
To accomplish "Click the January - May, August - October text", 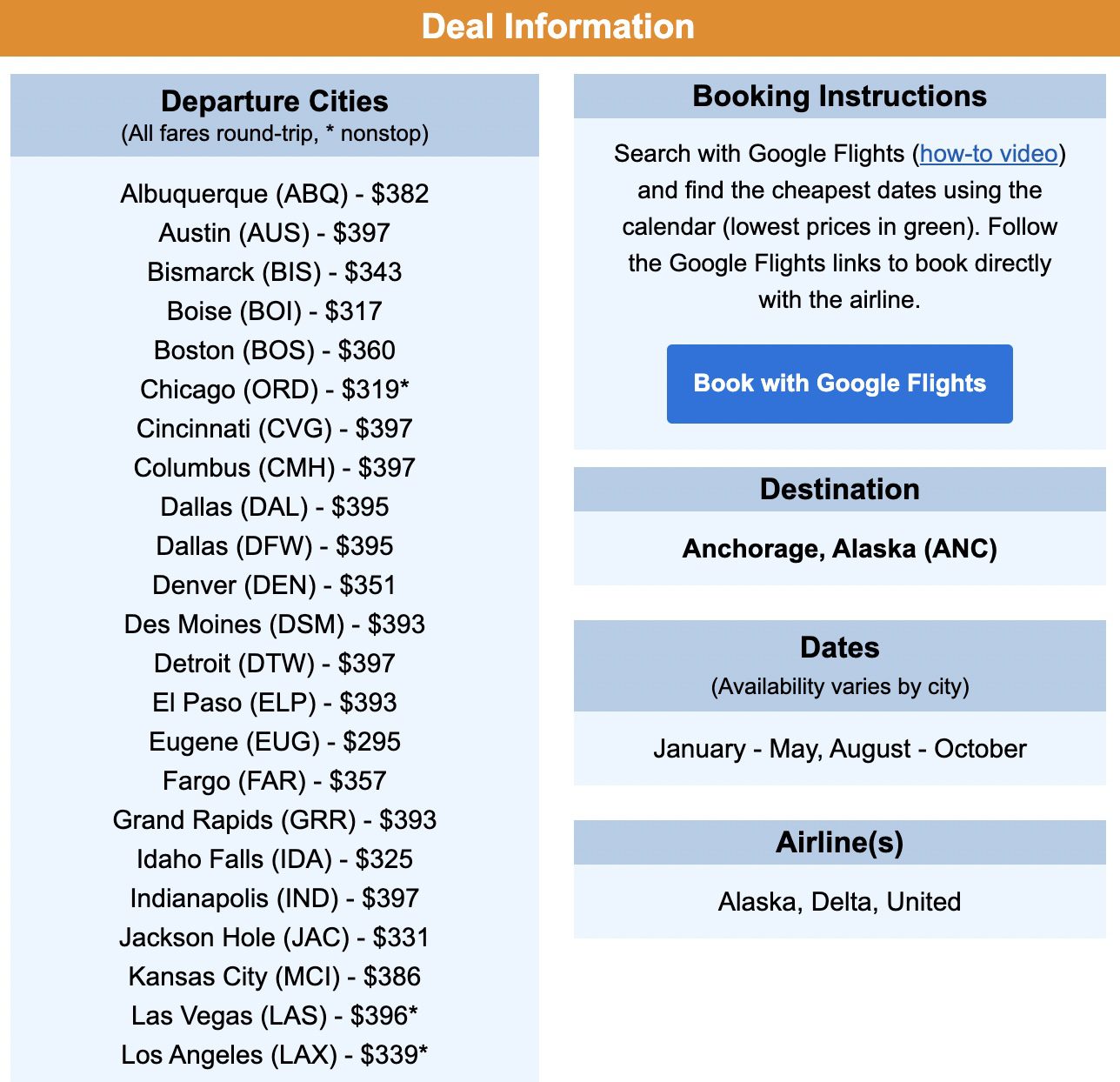I will click(839, 749).
